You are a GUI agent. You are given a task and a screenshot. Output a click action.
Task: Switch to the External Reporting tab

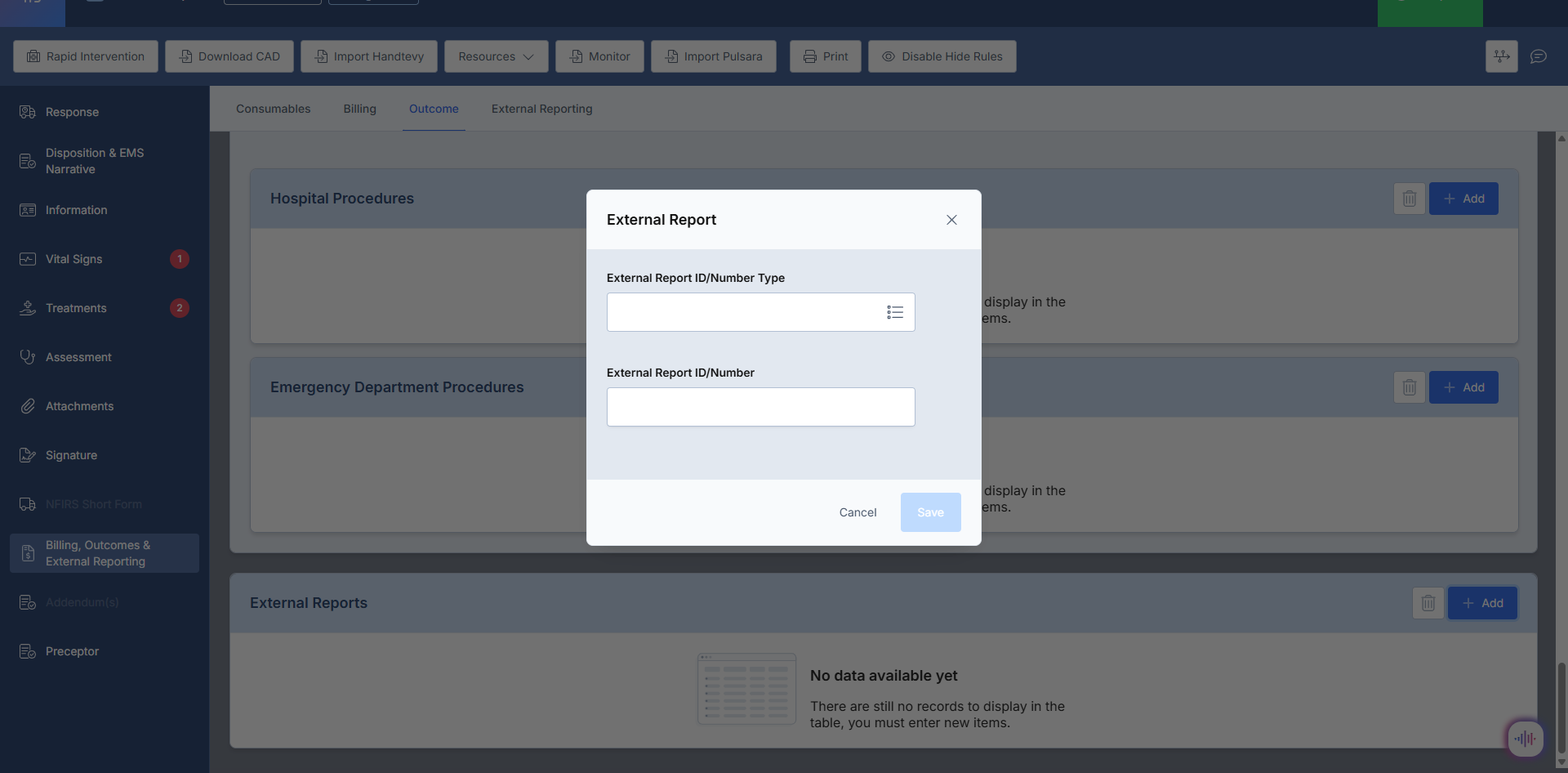pyautogui.click(x=541, y=109)
